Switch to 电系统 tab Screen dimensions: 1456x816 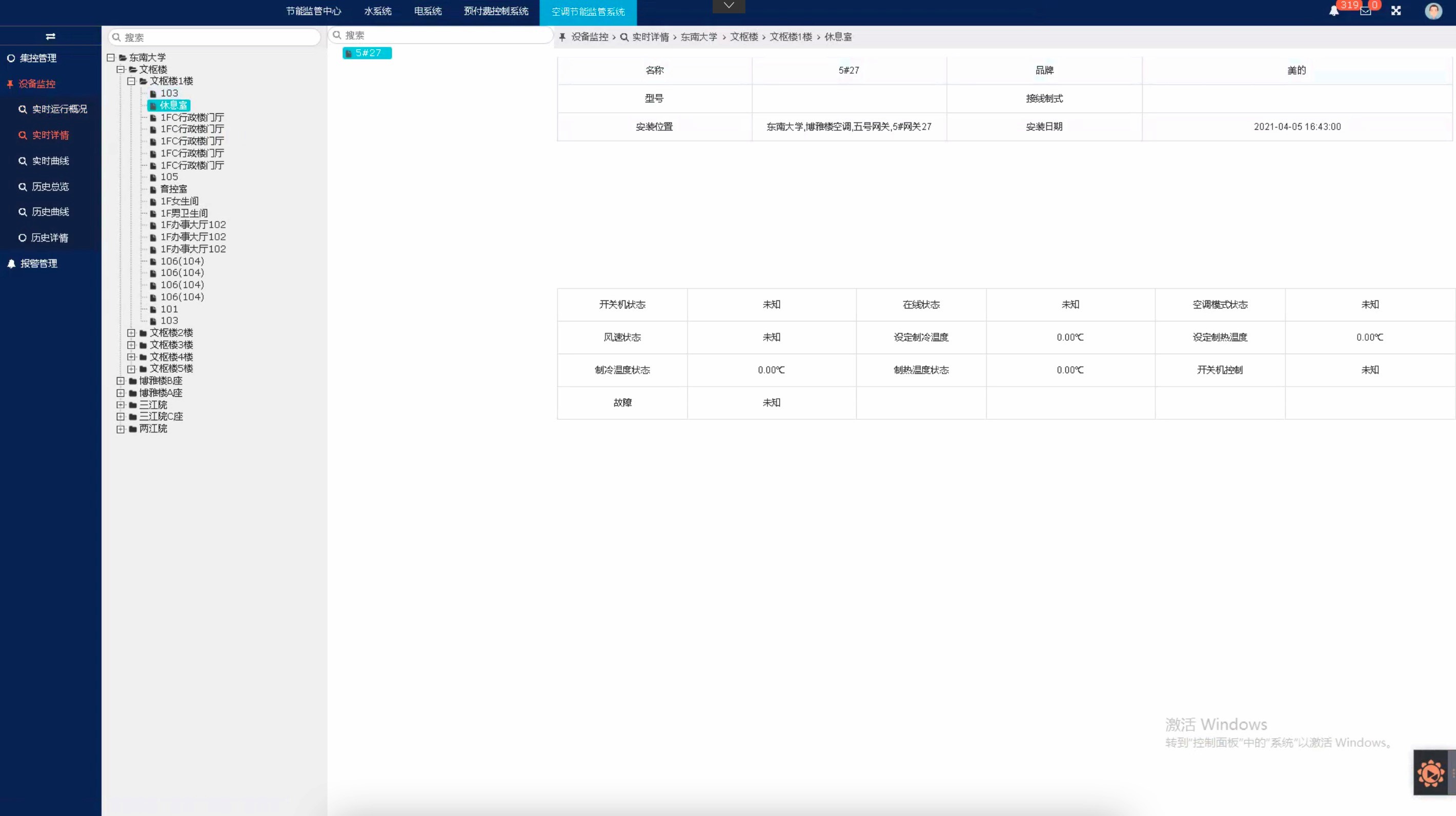point(428,11)
